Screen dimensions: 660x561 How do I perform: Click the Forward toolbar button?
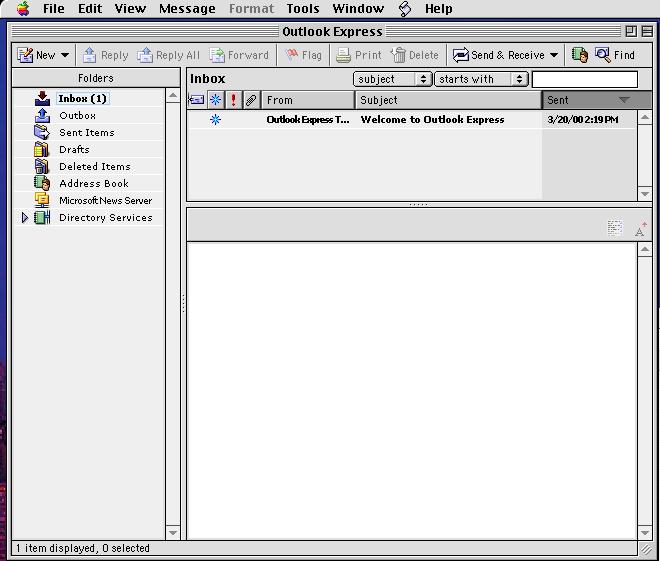239,55
